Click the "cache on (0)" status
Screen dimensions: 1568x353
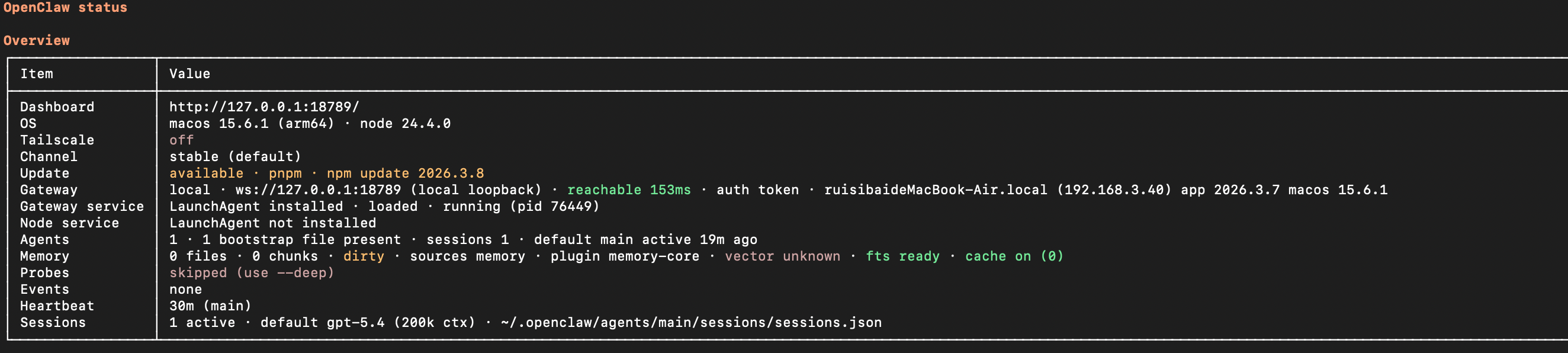click(1014, 256)
